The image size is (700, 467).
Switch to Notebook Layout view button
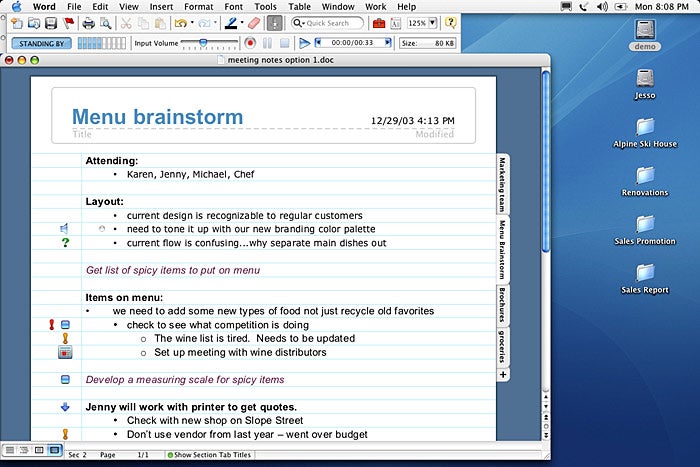(54, 450)
